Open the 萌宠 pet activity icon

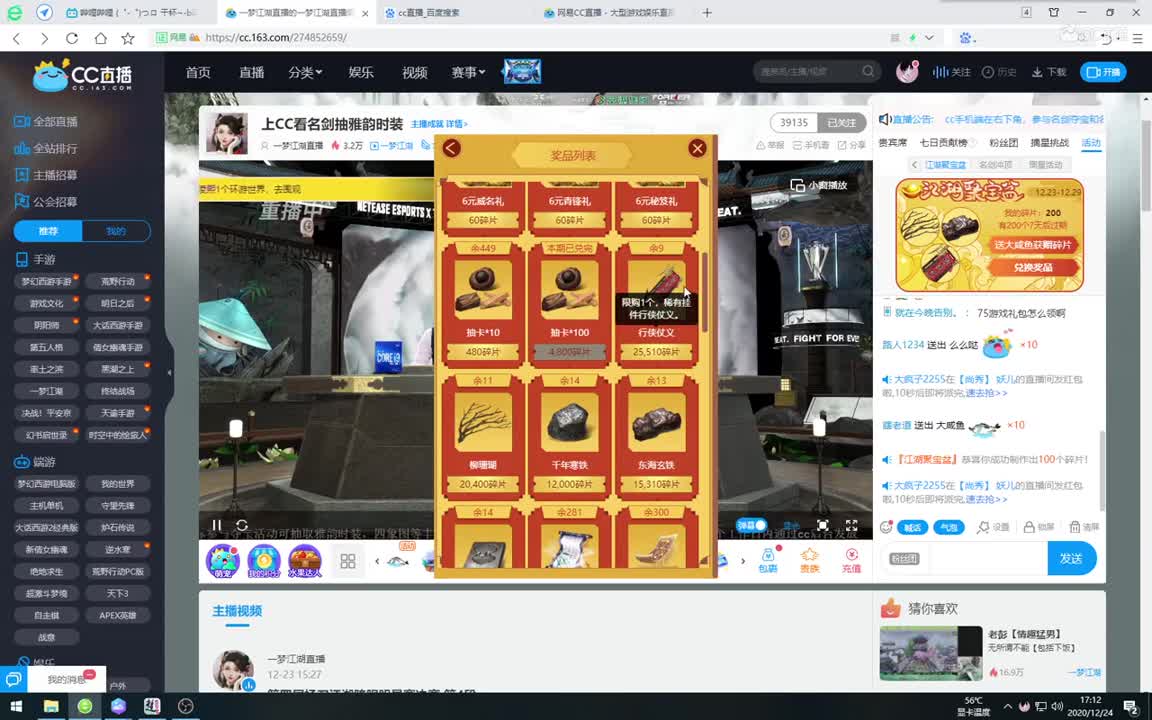pyautogui.click(x=223, y=561)
